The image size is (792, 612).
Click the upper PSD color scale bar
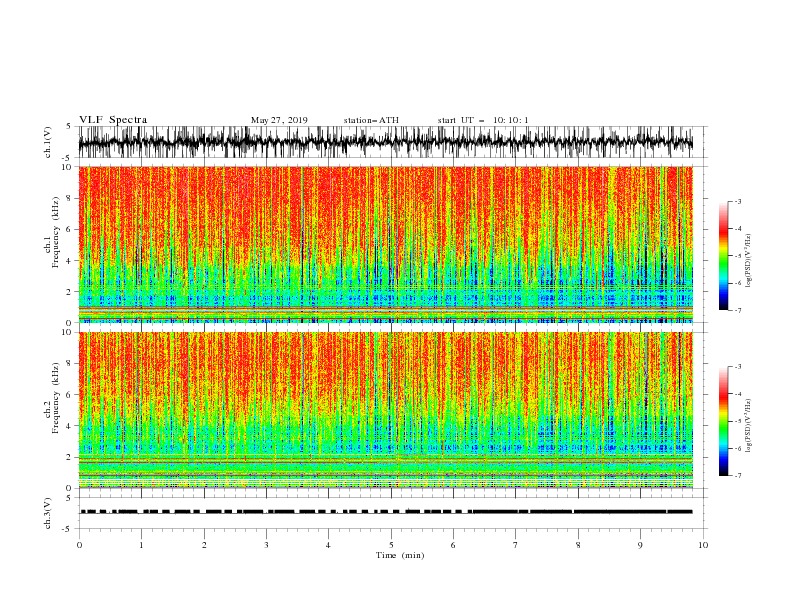point(723,256)
